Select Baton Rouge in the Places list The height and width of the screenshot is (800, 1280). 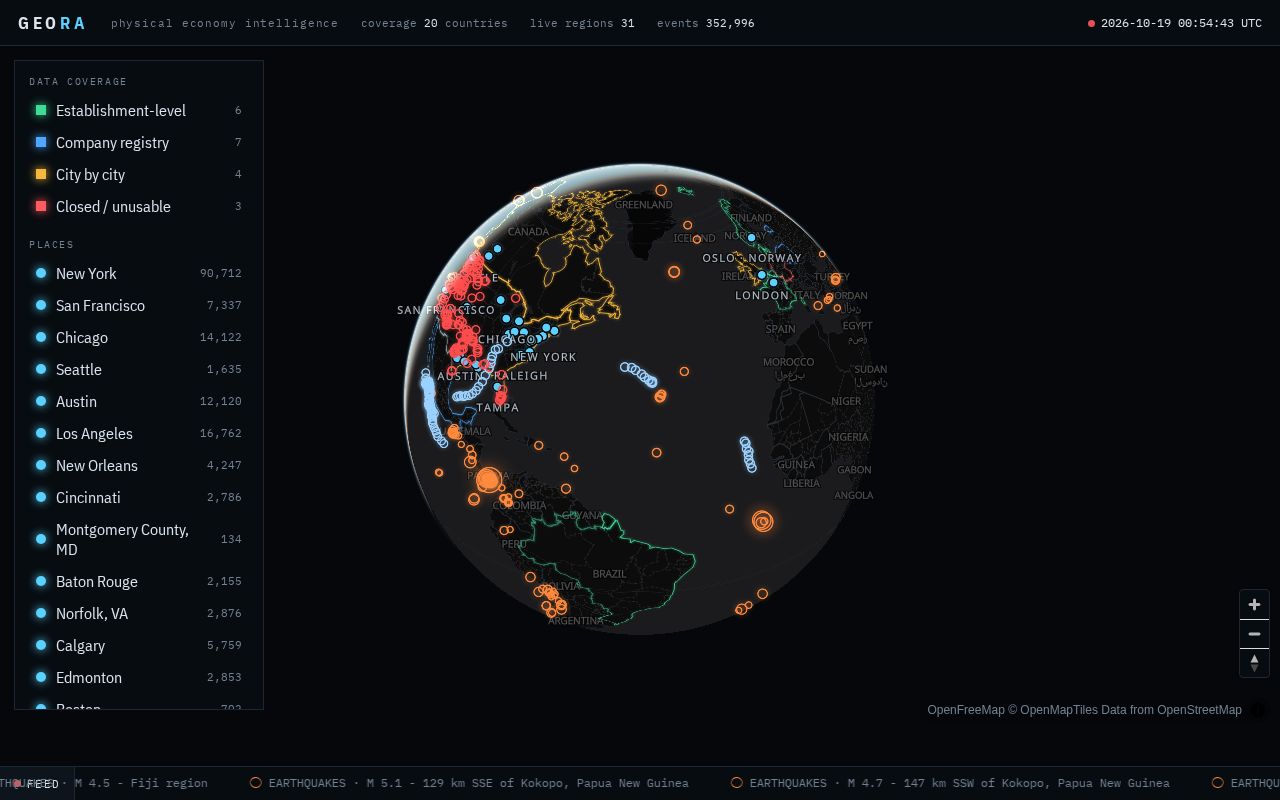[x=139, y=581]
